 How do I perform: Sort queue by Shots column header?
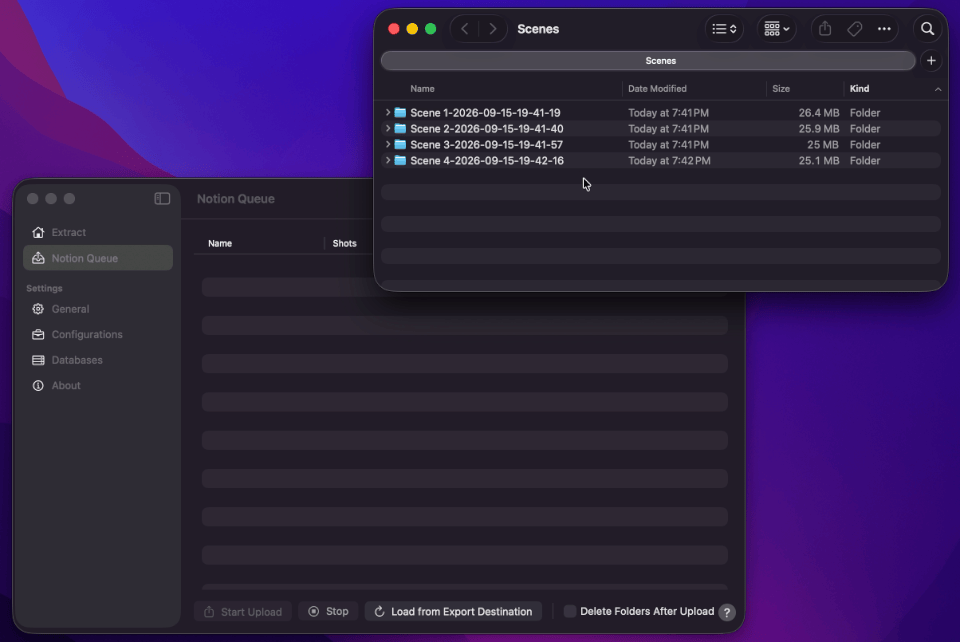pos(344,244)
